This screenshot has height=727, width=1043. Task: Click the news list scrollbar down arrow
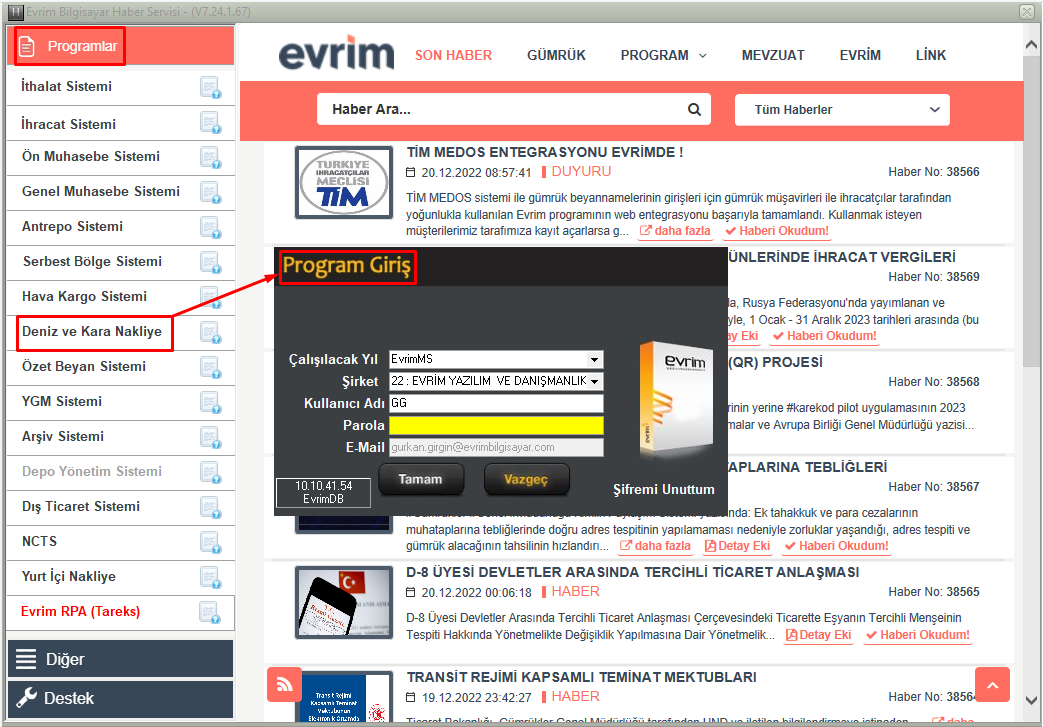click(x=1032, y=700)
